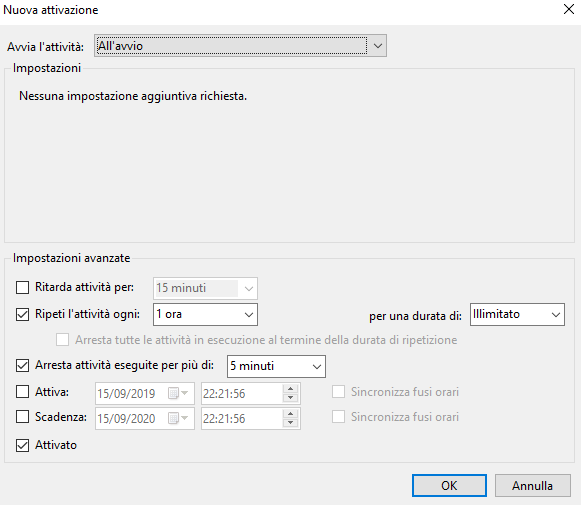Click the 15/09/2020 date field

point(145,419)
